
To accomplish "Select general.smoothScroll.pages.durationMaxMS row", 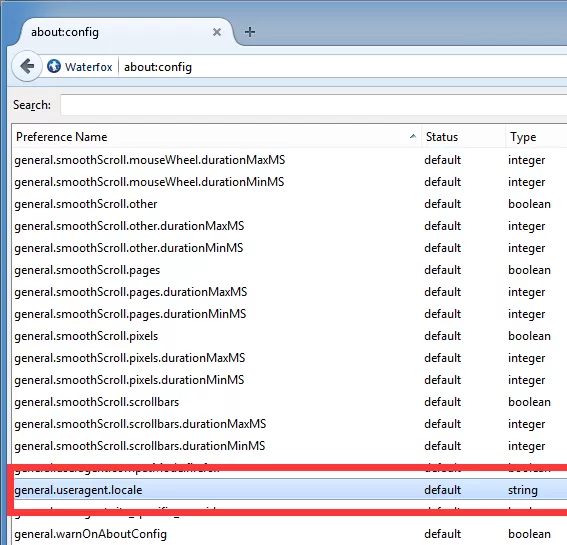I will tap(290, 292).
